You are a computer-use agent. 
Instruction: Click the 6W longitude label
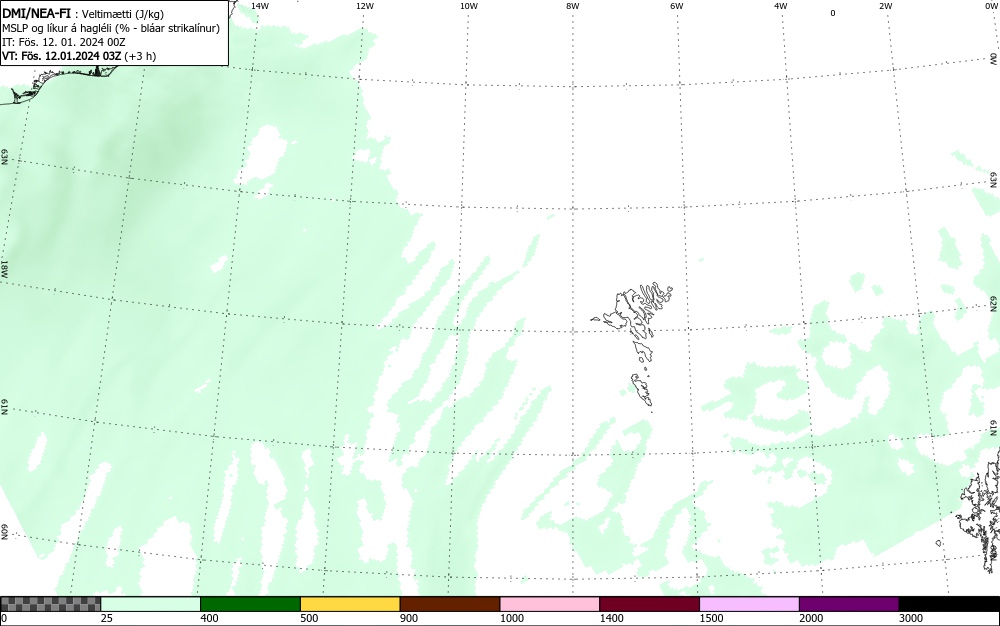coord(677,6)
